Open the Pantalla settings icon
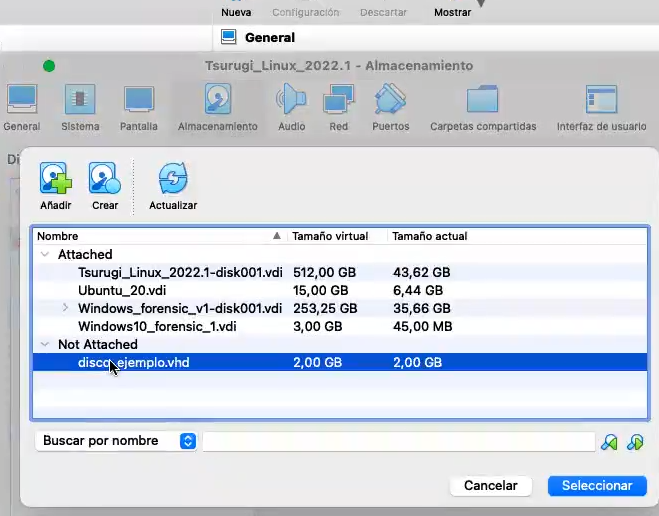This screenshot has height=516, width=659. point(139,99)
